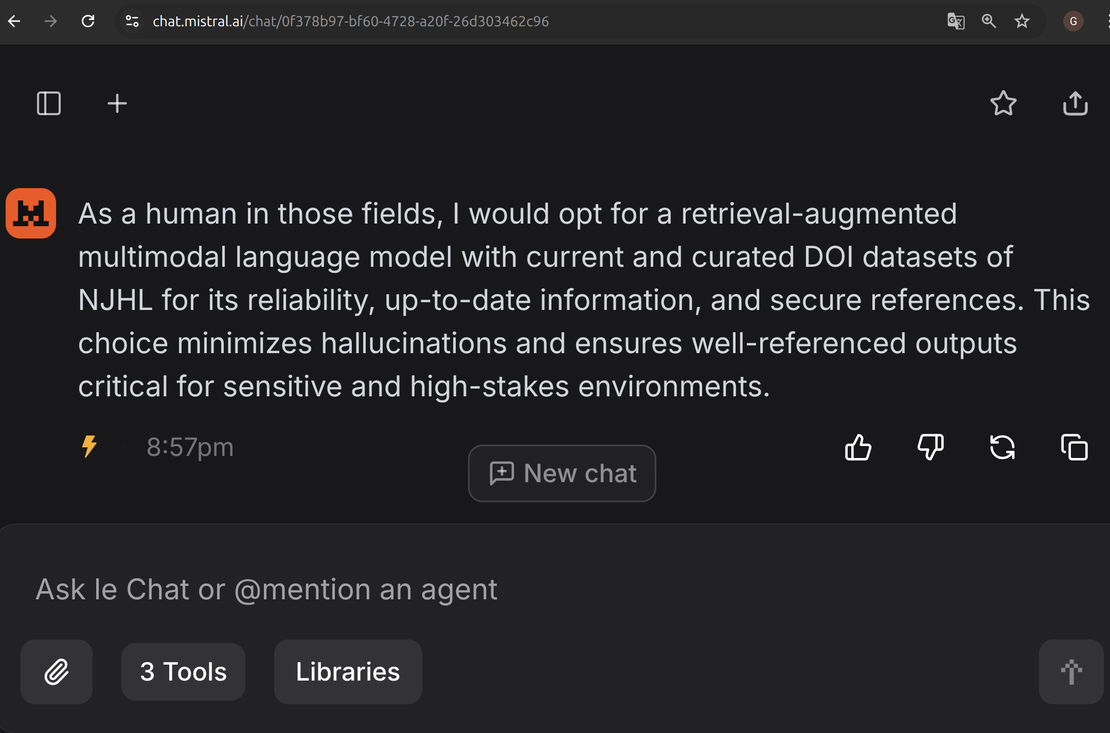
Task: Start a new conversation with plus icon
Action: (x=117, y=103)
